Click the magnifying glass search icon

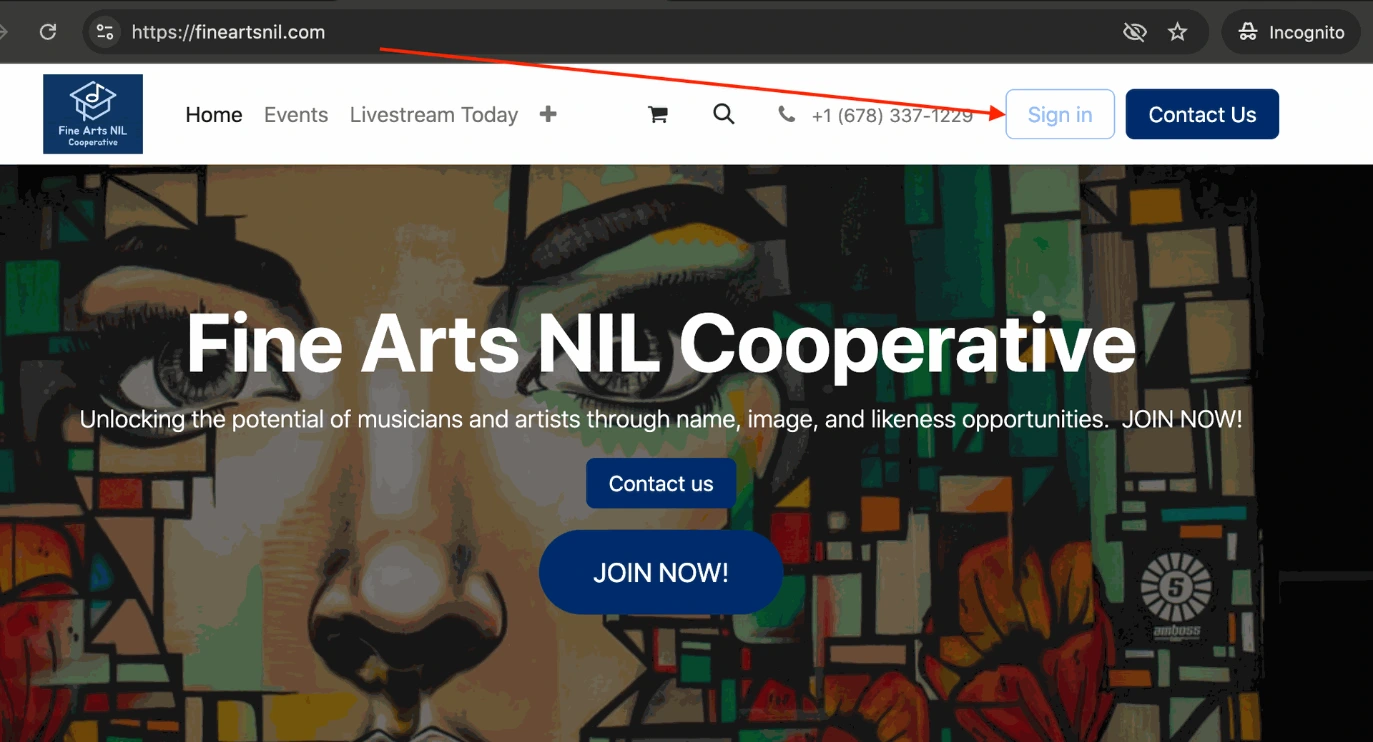[724, 114]
